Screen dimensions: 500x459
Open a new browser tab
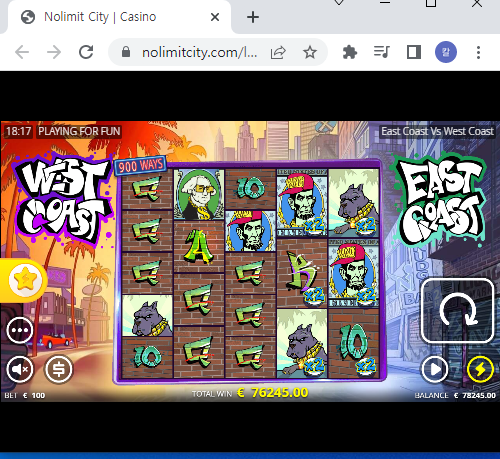(x=253, y=17)
